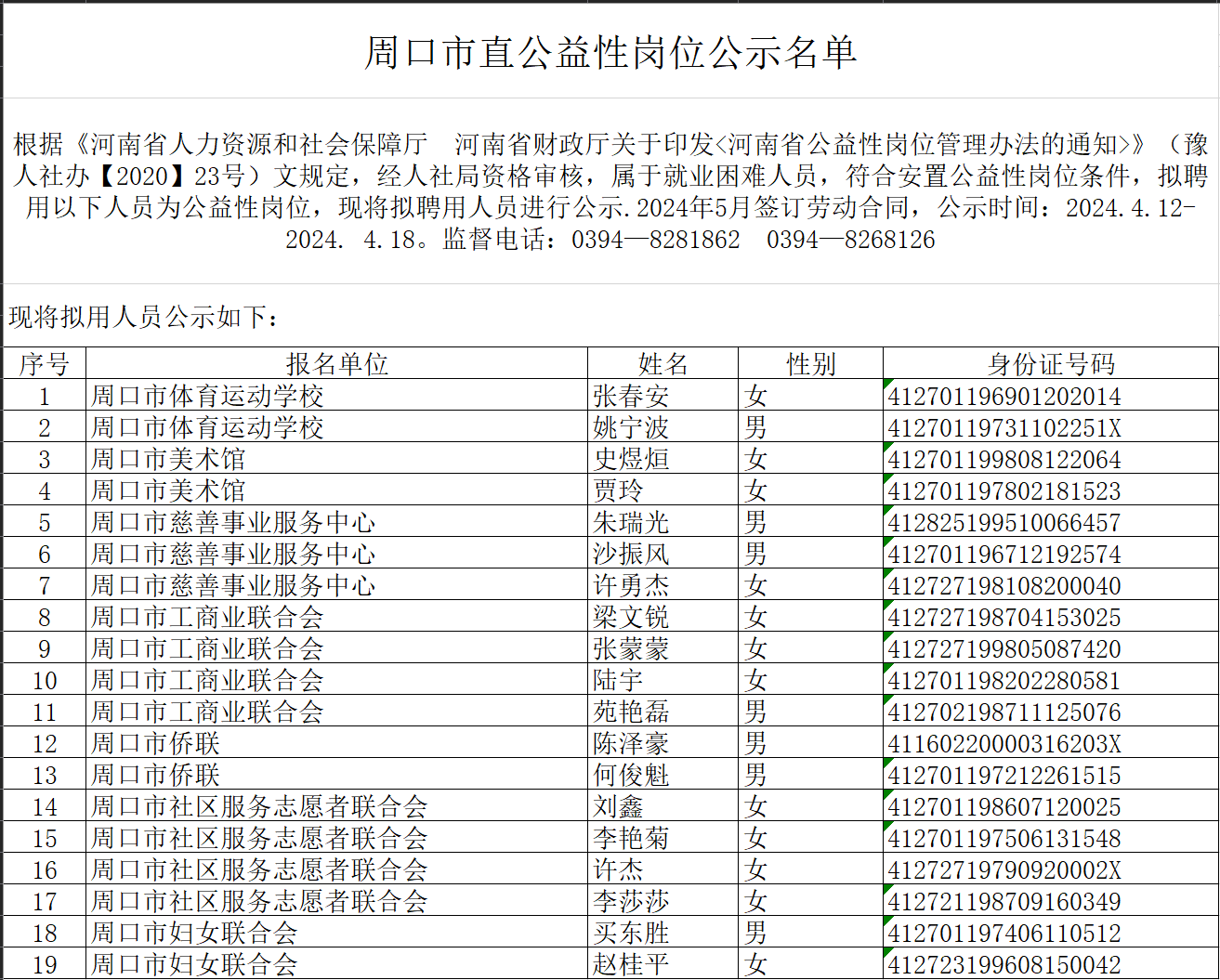Click the 身份证号码 column header
The image size is (1220, 980).
(x=1051, y=364)
